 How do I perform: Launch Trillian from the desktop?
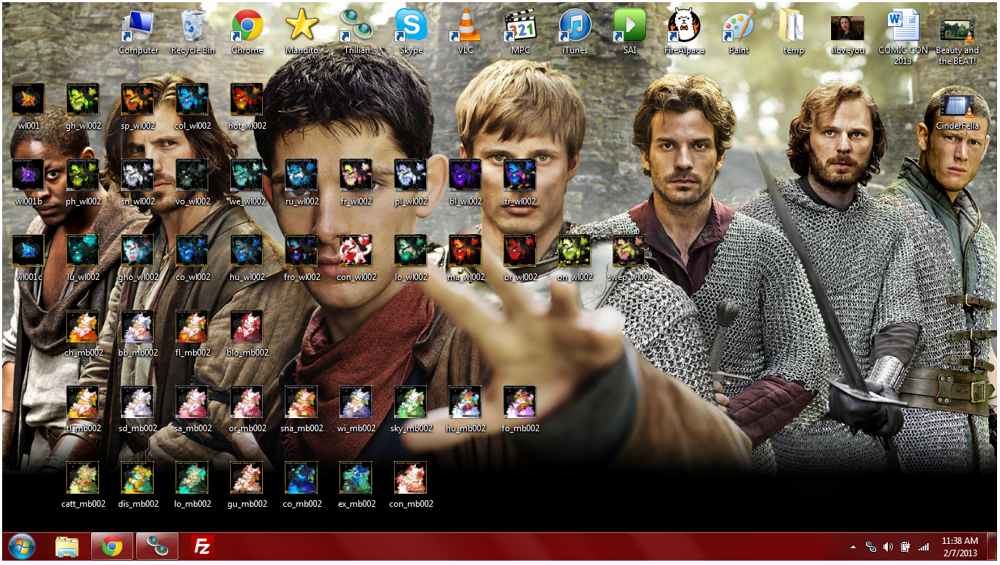click(x=356, y=33)
